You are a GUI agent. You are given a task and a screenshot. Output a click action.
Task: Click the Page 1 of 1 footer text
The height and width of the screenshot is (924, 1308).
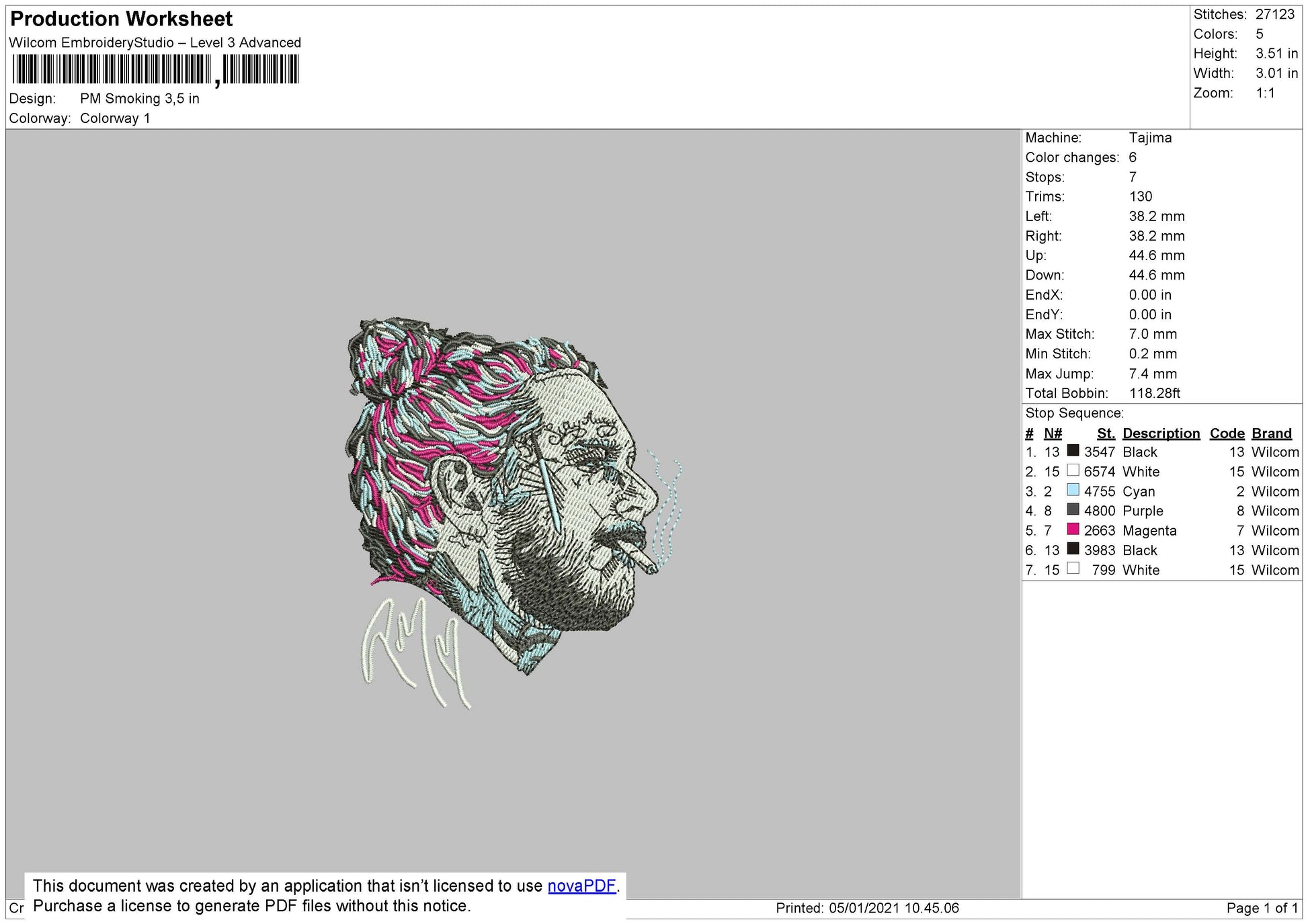[x=1262, y=908]
